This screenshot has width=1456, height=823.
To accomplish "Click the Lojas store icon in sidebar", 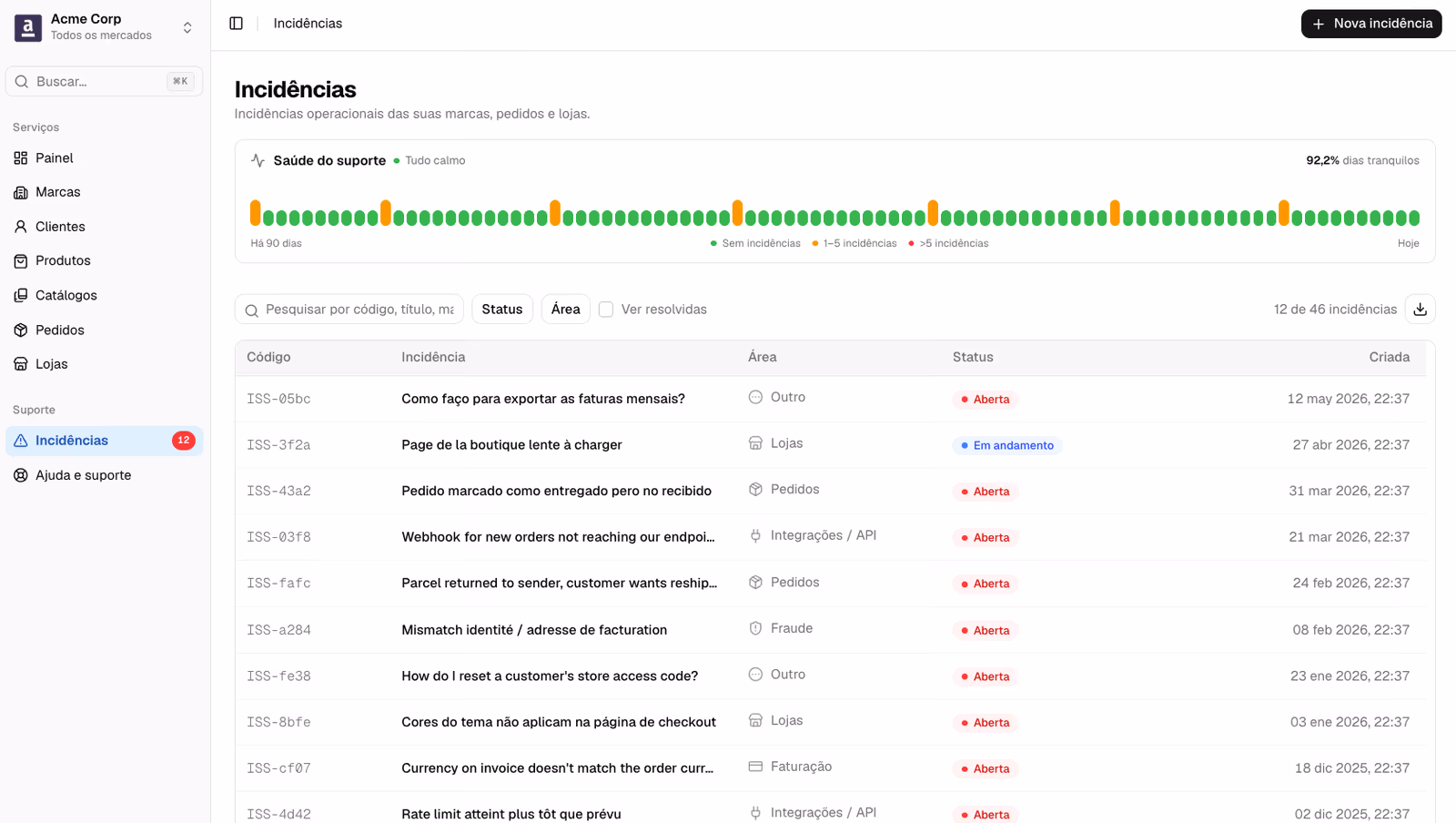I will pyautogui.click(x=21, y=364).
